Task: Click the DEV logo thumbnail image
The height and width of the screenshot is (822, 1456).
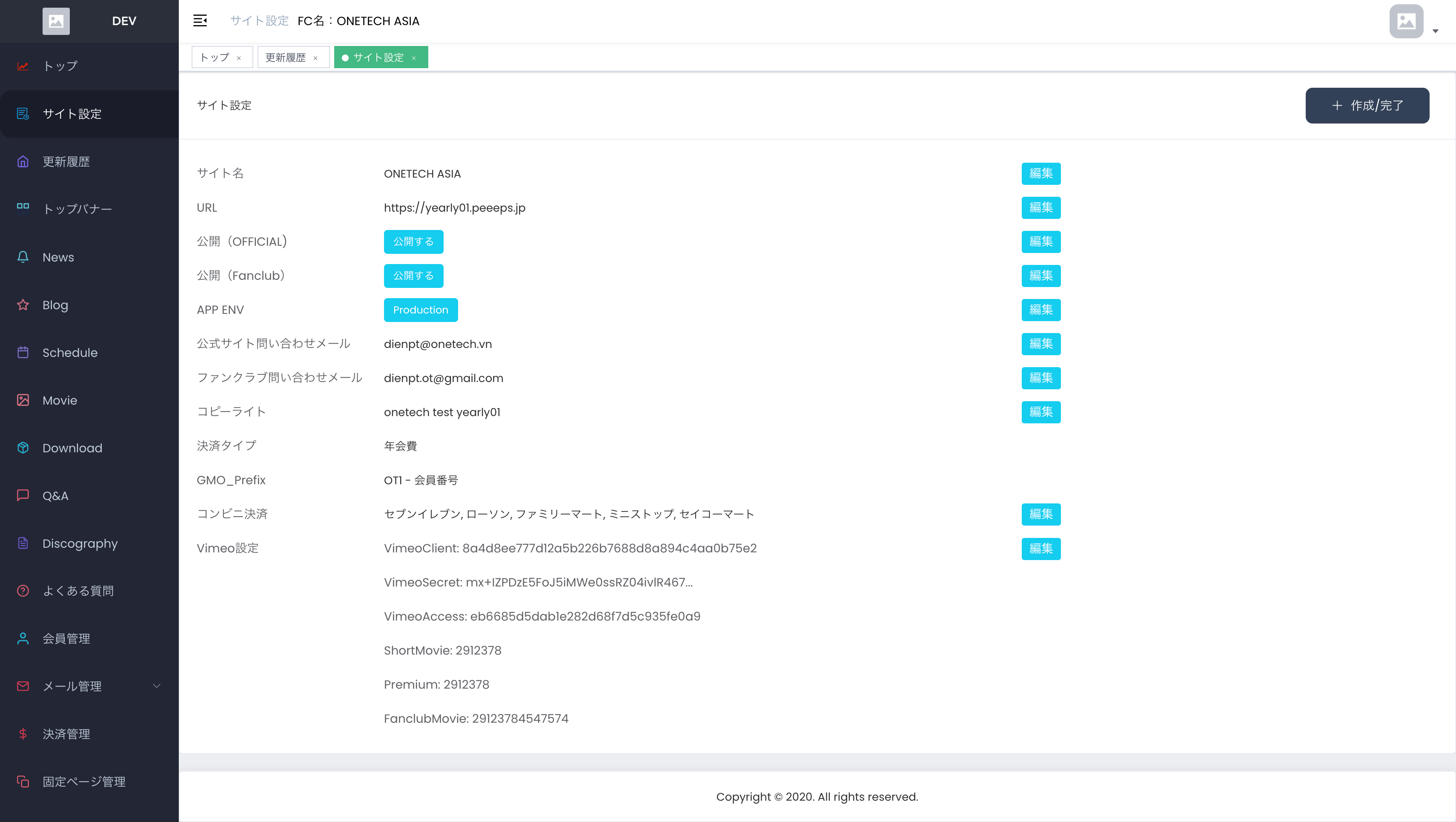Action: [x=56, y=21]
